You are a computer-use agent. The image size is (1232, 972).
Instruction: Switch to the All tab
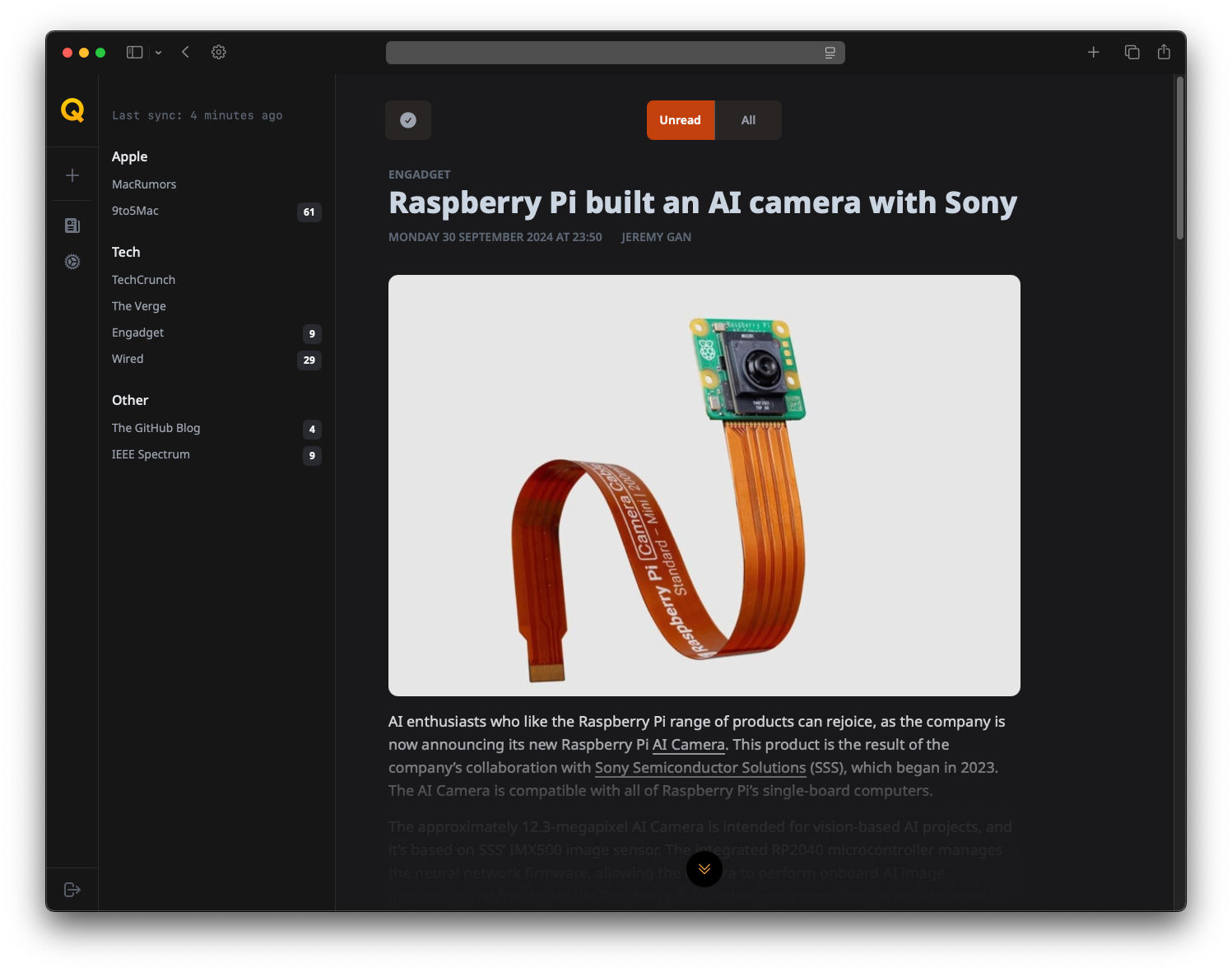748,120
